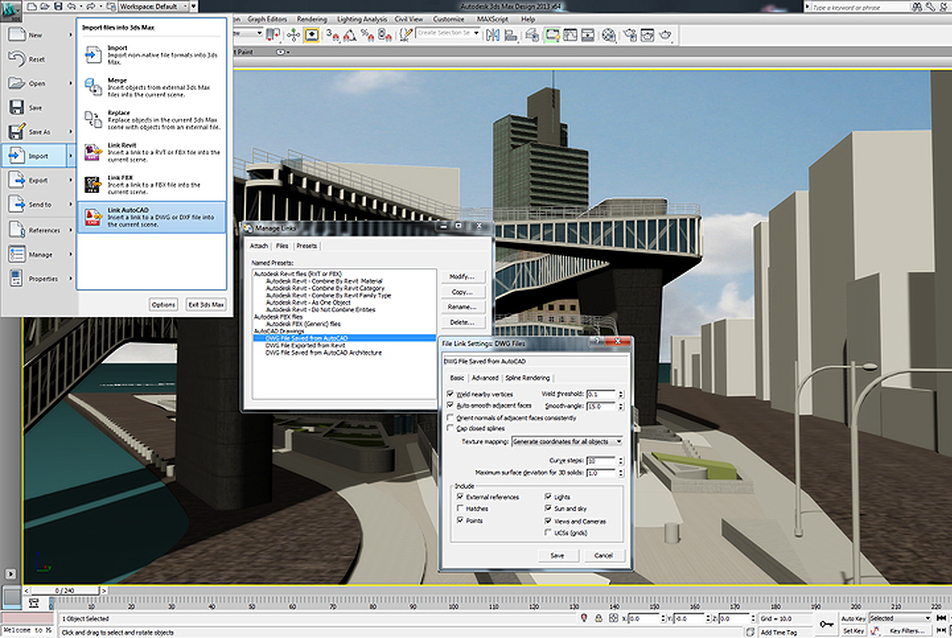Screen dimensions: 952x638
Task: Switch to the Files tab in Manage Links
Action: (x=282, y=246)
